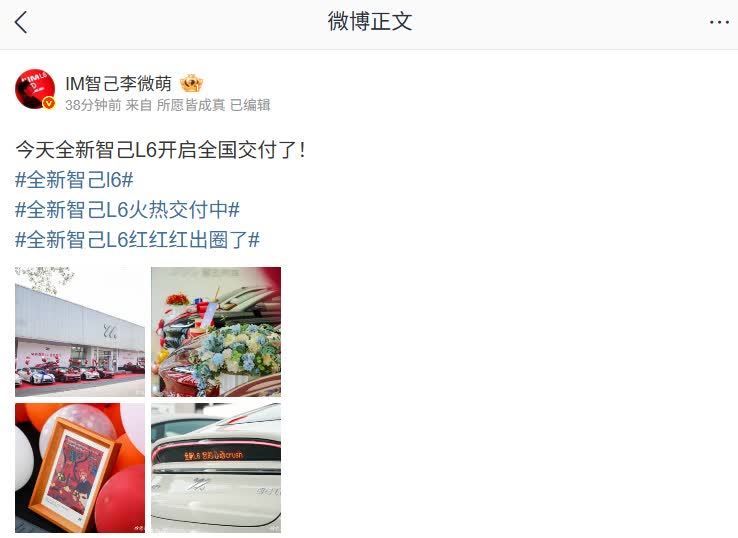Image resolution: width=738 pixels, height=538 pixels.
Task: Open the 所愿皆成真 source link
Action: 191,105
